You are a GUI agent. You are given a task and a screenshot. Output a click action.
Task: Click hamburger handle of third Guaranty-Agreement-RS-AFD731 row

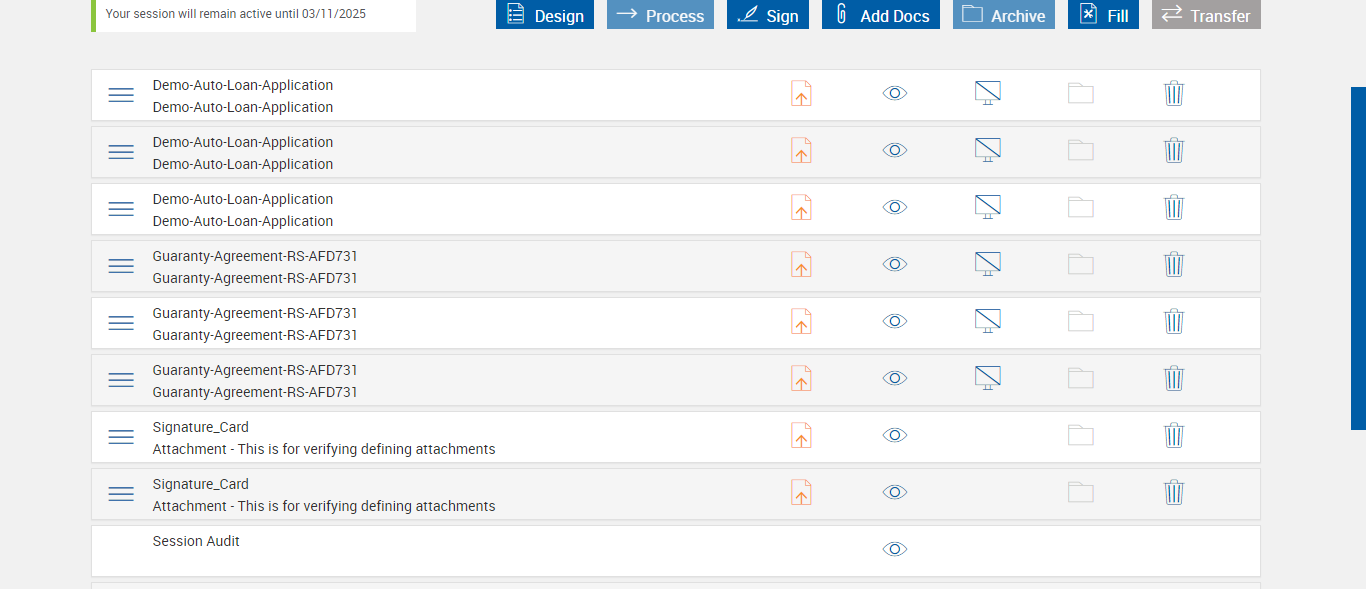[x=121, y=380]
